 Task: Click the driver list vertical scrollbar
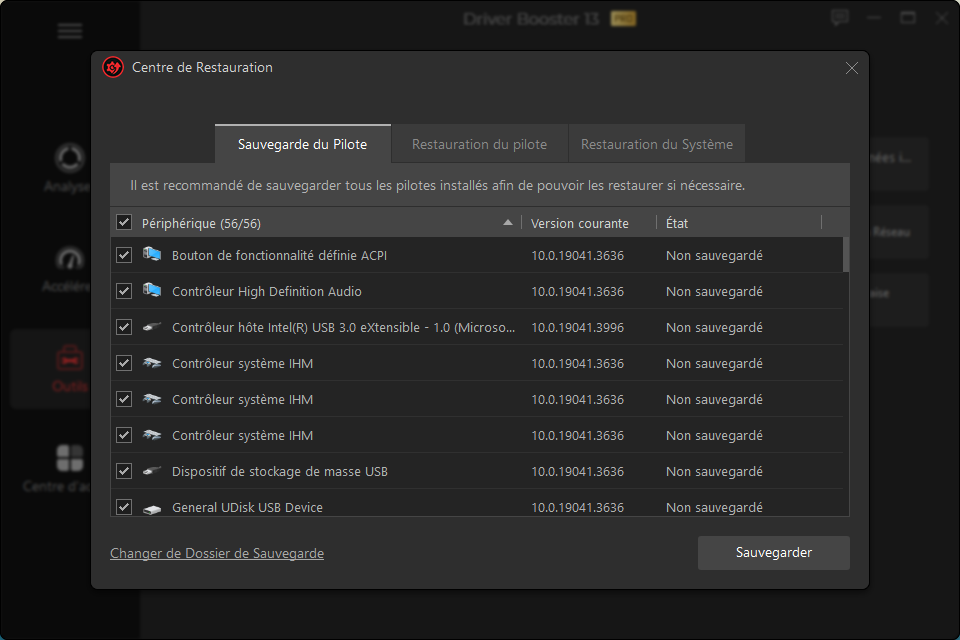click(x=846, y=255)
